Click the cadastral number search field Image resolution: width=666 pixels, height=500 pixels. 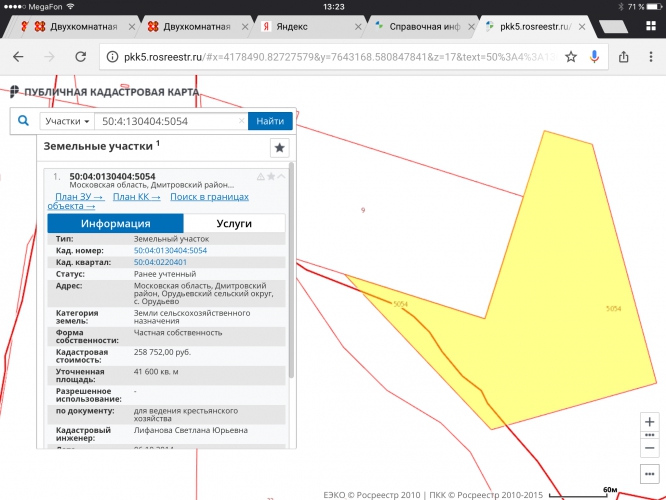(x=171, y=121)
